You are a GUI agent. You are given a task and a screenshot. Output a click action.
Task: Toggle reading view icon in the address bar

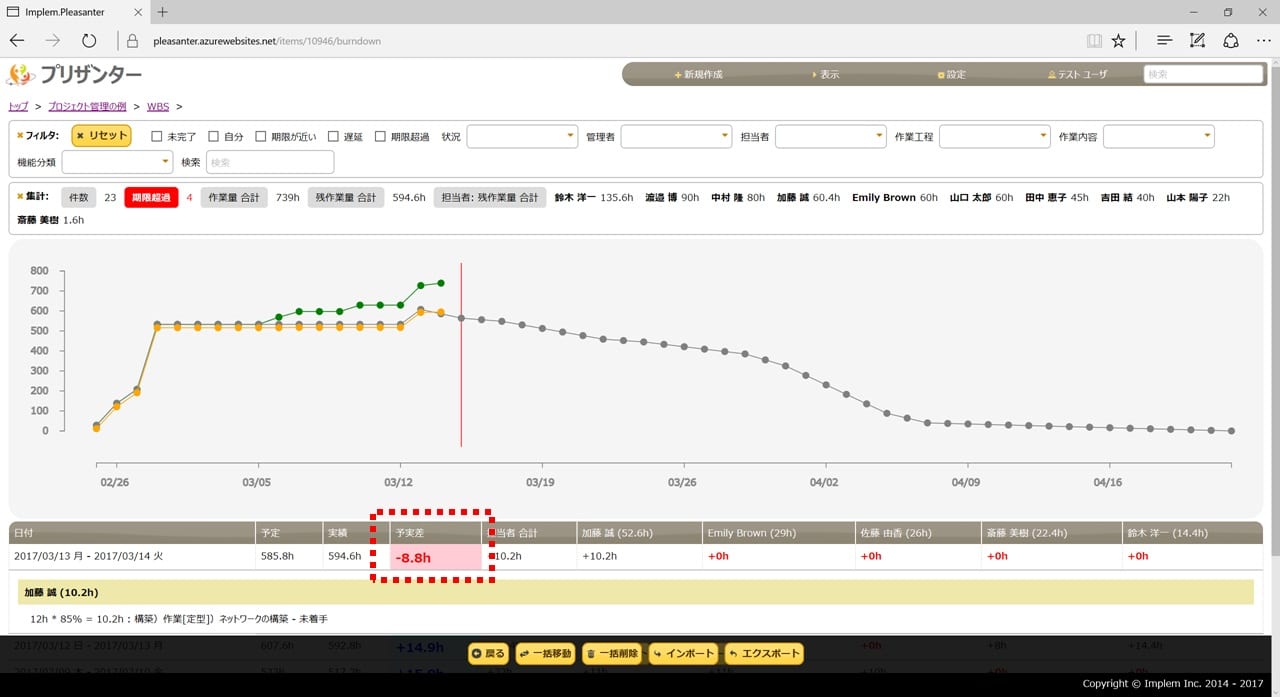(x=1094, y=41)
